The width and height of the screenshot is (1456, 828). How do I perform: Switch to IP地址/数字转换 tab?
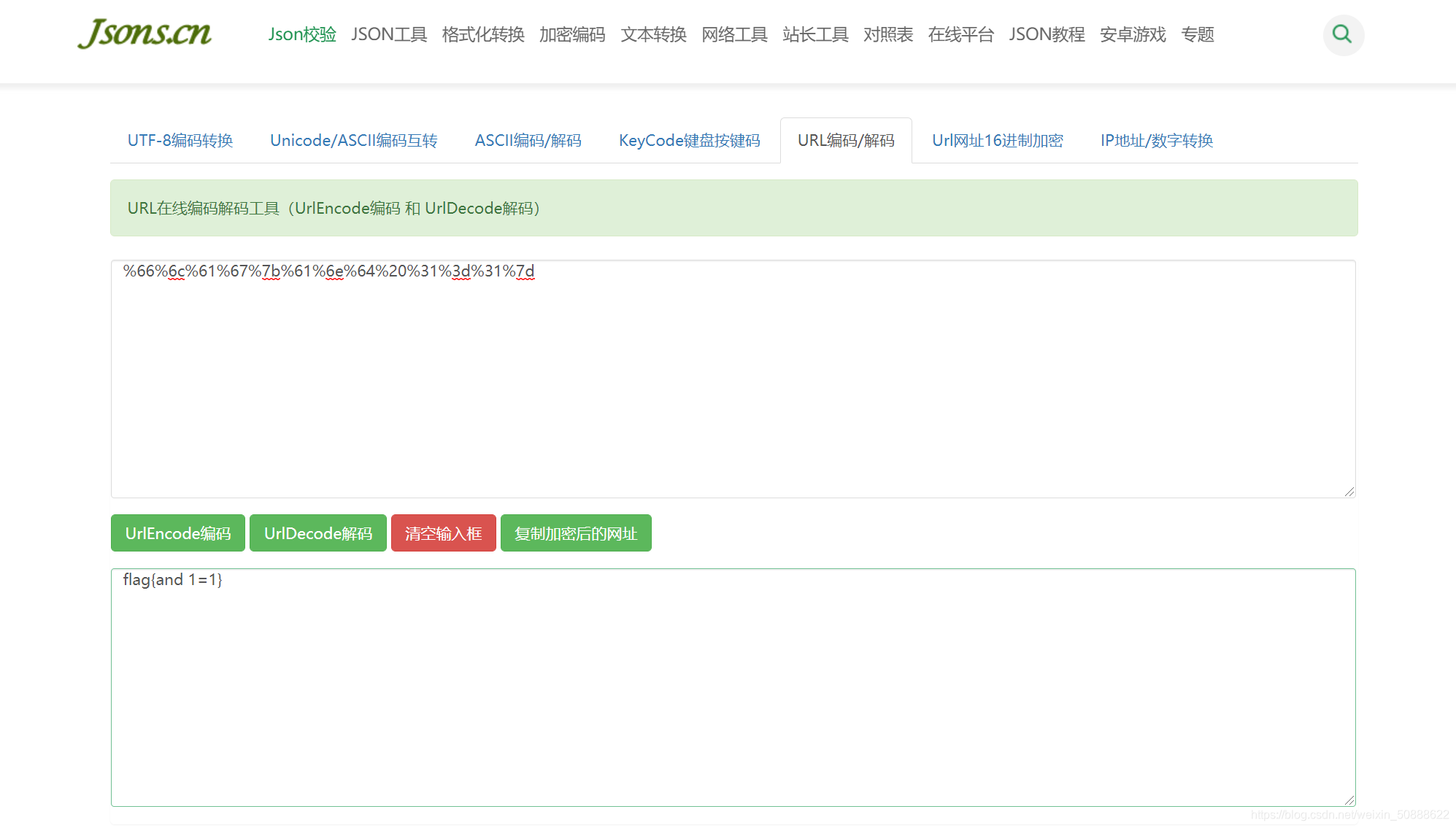[1156, 140]
